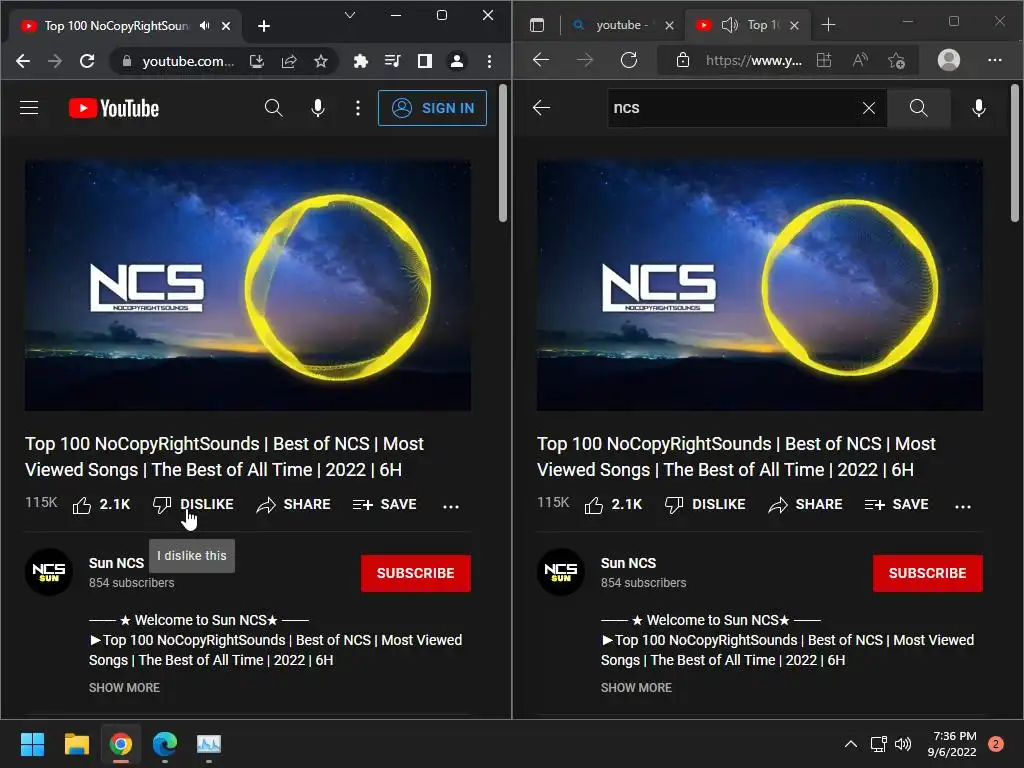This screenshot has width=1024, height=768.
Task: Click search magnifier button in Edge YouTube
Action: [x=918, y=108]
